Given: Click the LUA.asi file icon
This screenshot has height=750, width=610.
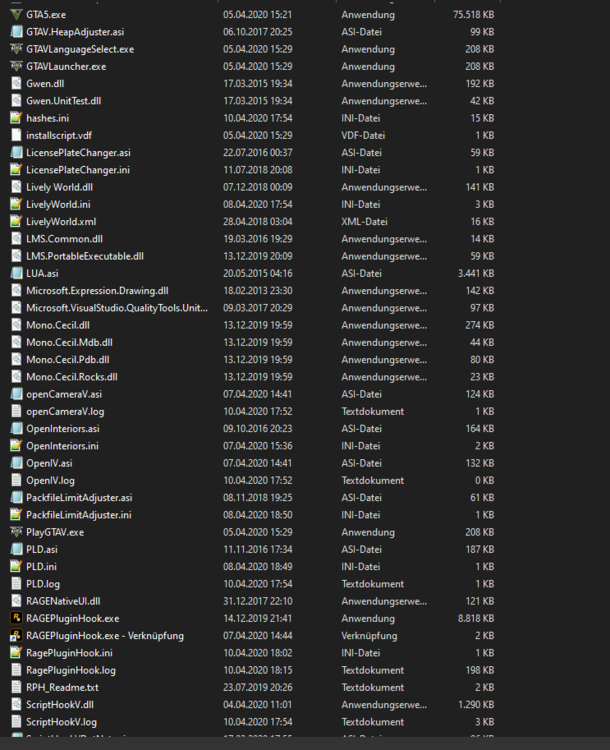Looking at the screenshot, I should 16,273.
